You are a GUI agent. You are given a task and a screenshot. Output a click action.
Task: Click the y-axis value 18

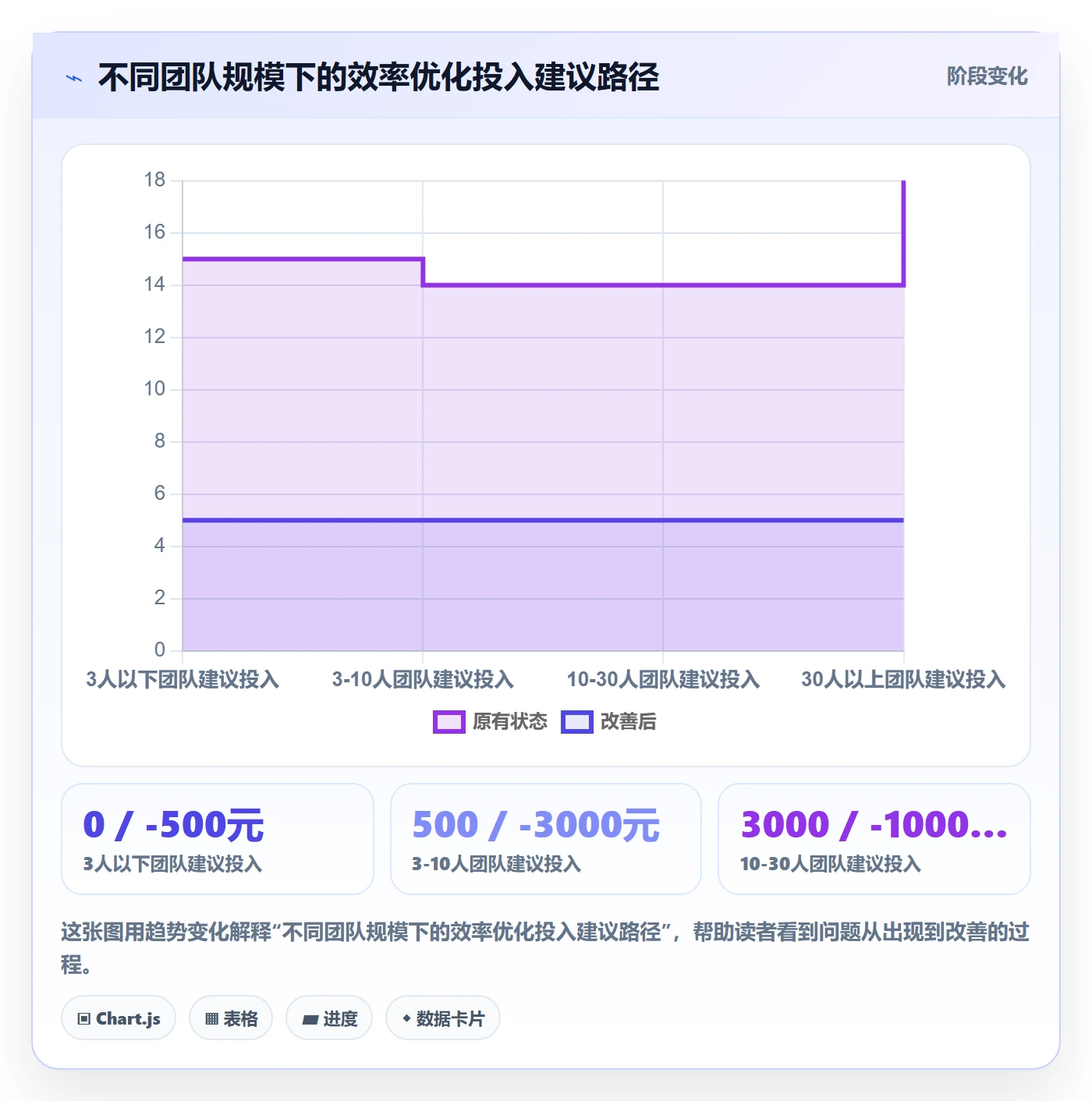[x=154, y=180]
